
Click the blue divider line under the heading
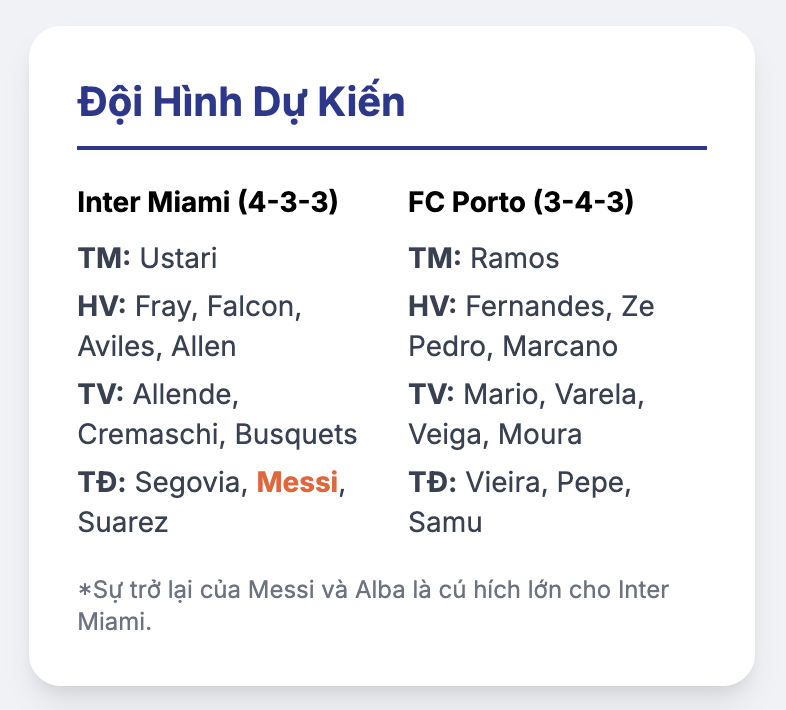(392, 148)
